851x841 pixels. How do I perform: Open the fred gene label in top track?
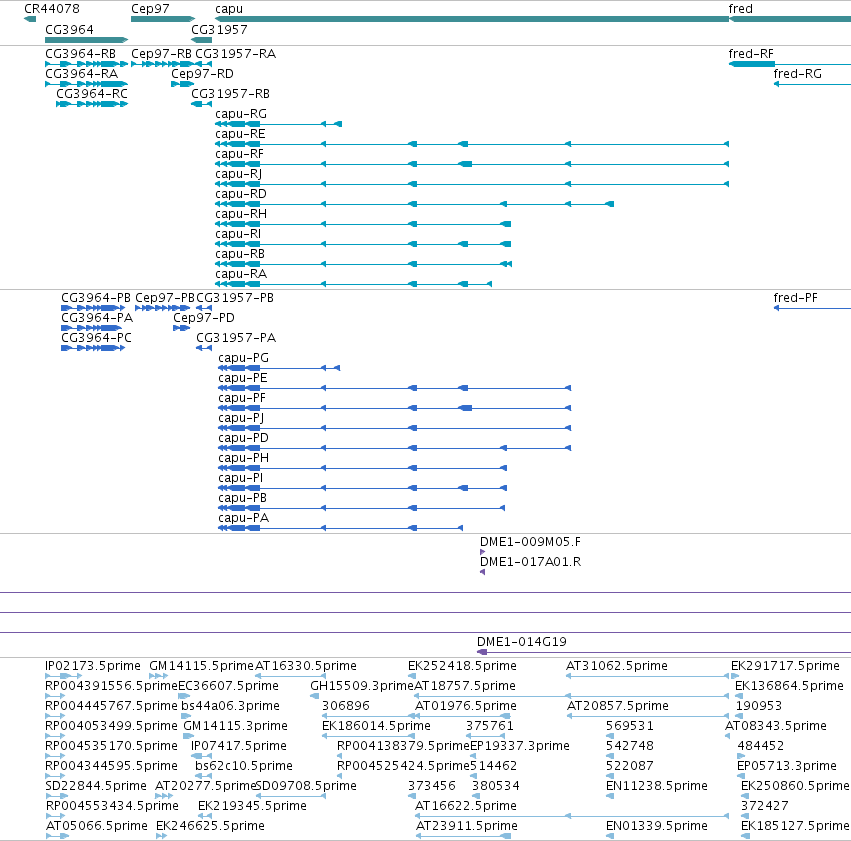coord(740,9)
